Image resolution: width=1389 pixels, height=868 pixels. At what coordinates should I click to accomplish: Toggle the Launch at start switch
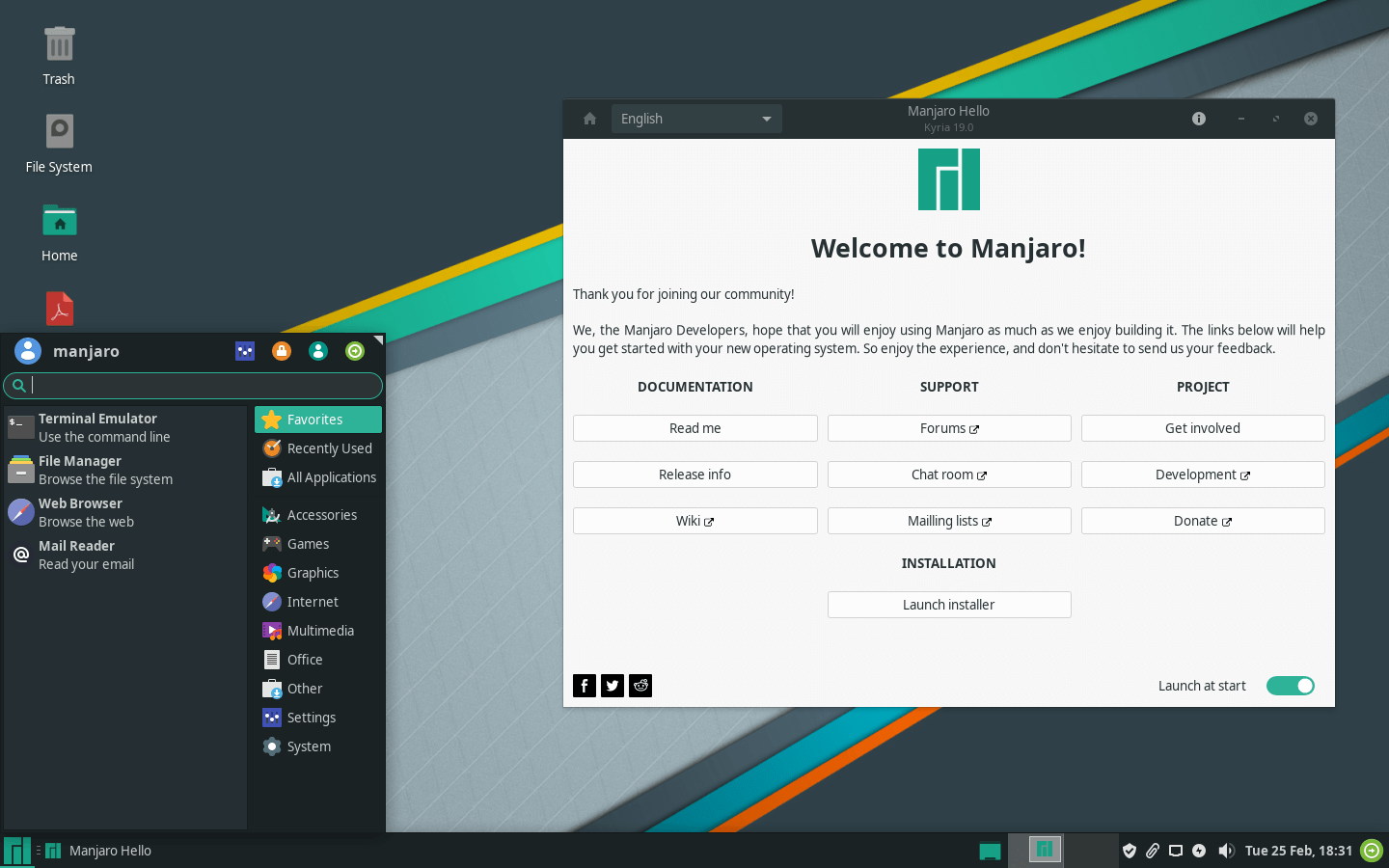1291,686
